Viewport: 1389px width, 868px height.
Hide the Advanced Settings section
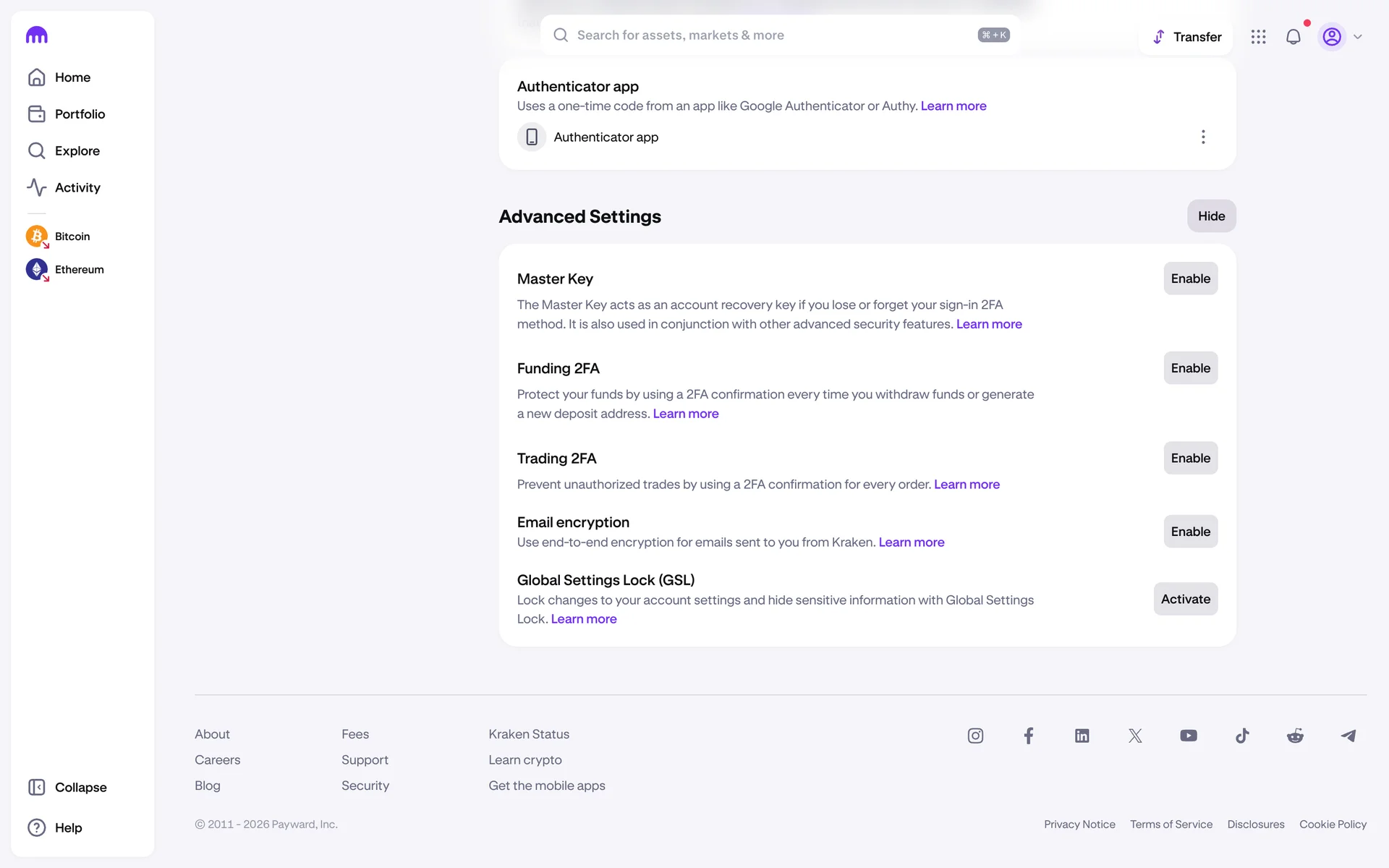tap(1211, 216)
